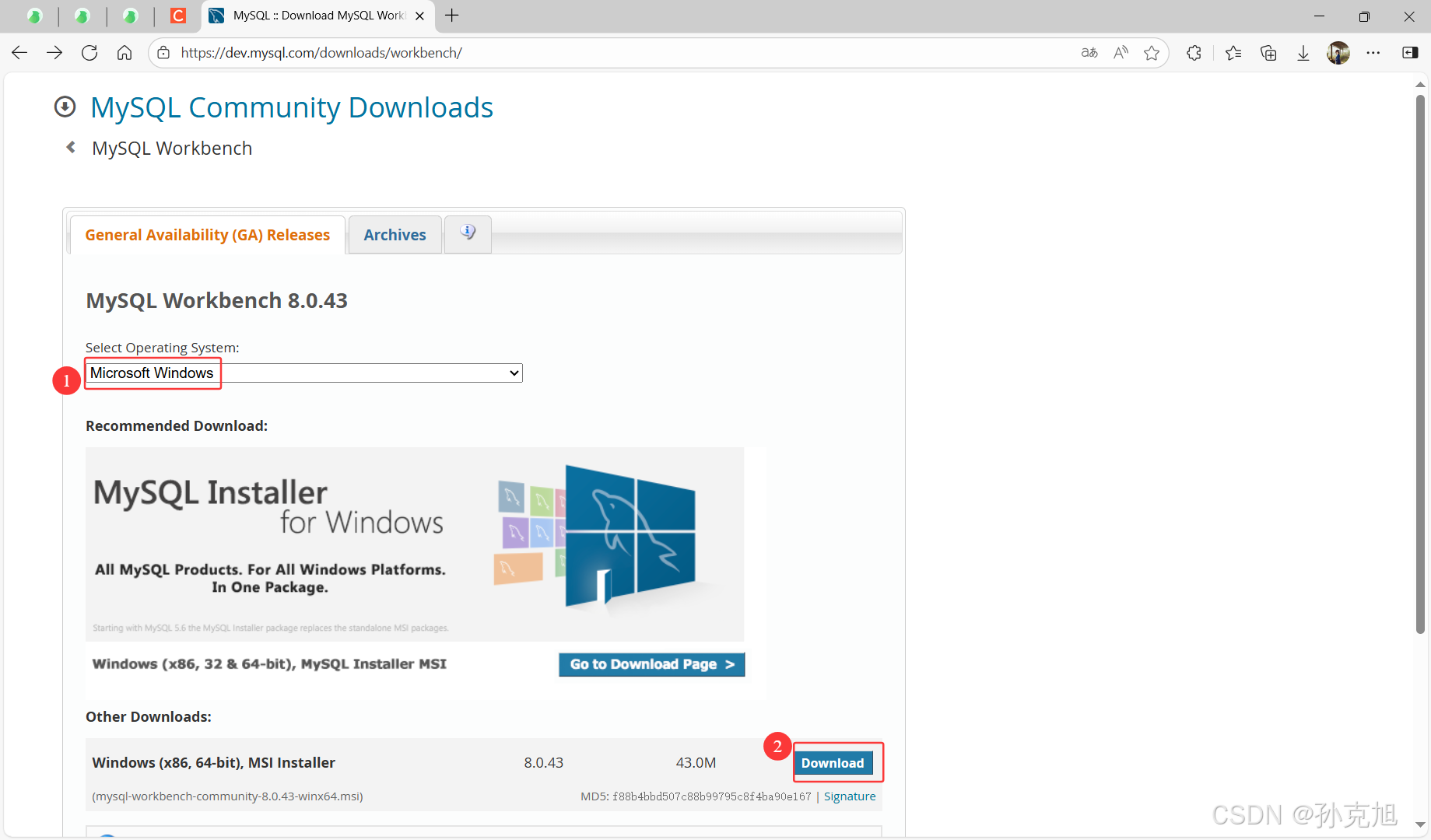1431x840 pixels.
Task: Click Go to Download Page button
Action: coord(652,664)
